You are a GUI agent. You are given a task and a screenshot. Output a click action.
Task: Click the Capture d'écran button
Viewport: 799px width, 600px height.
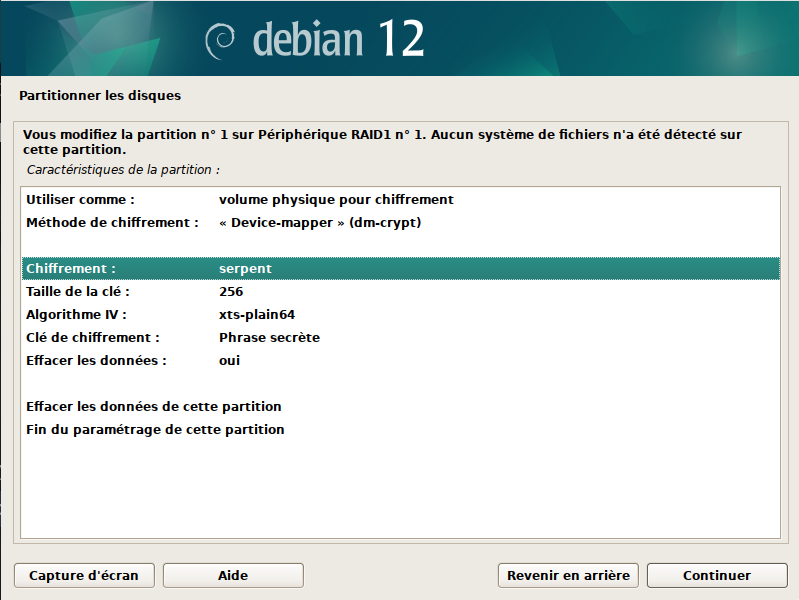[x=84, y=576]
